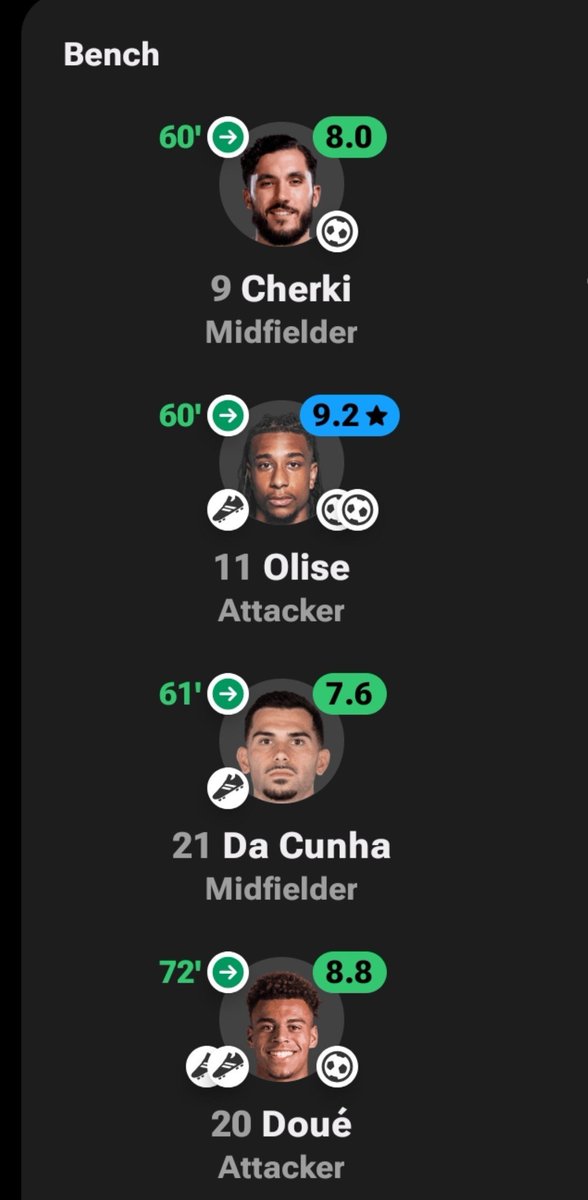This screenshot has height=1200, width=588.
Task: Select Cherki's player photo
Action: [x=282, y=186]
